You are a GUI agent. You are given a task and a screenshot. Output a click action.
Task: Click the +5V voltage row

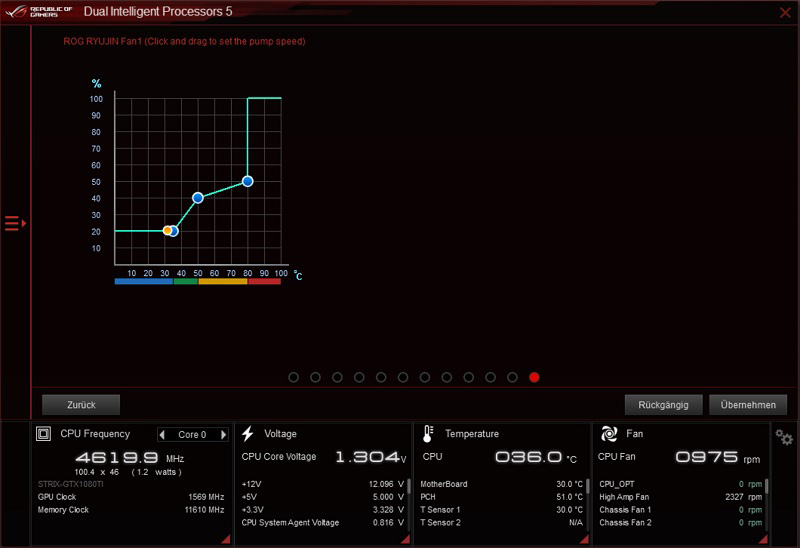click(322, 497)
